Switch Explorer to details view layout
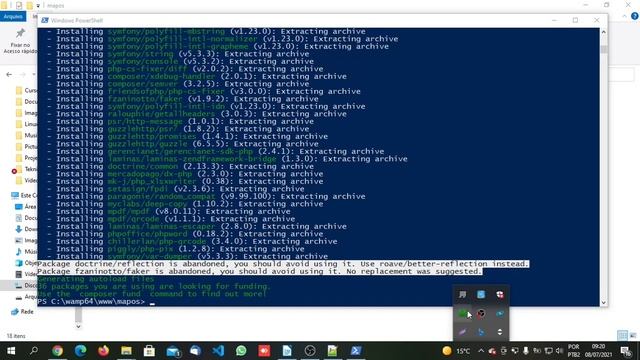Screen dimensions: 640x360 point(622,336)
